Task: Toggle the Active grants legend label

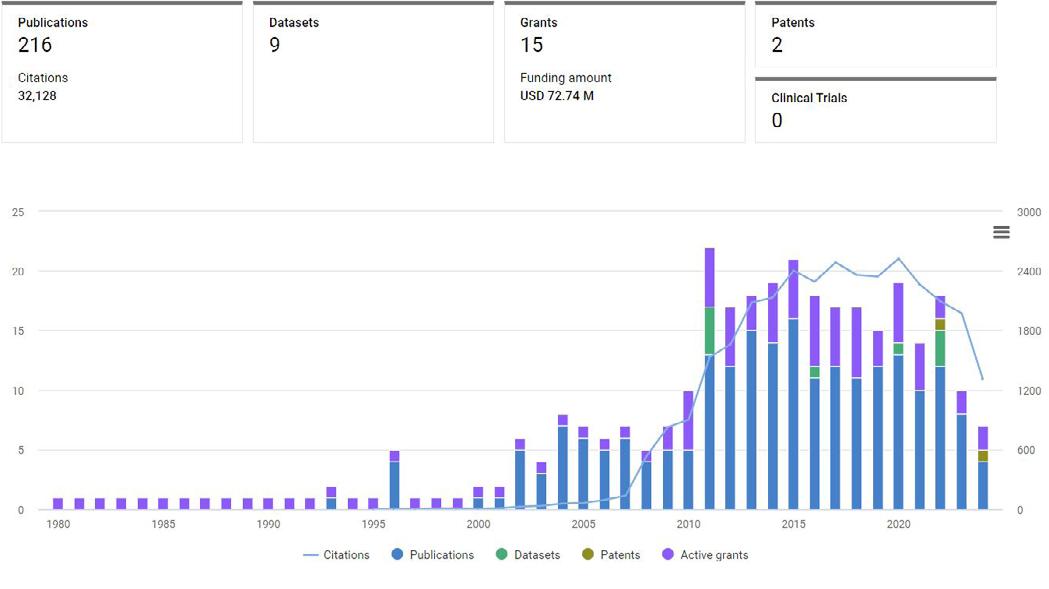Action: (x=713, y=555)
